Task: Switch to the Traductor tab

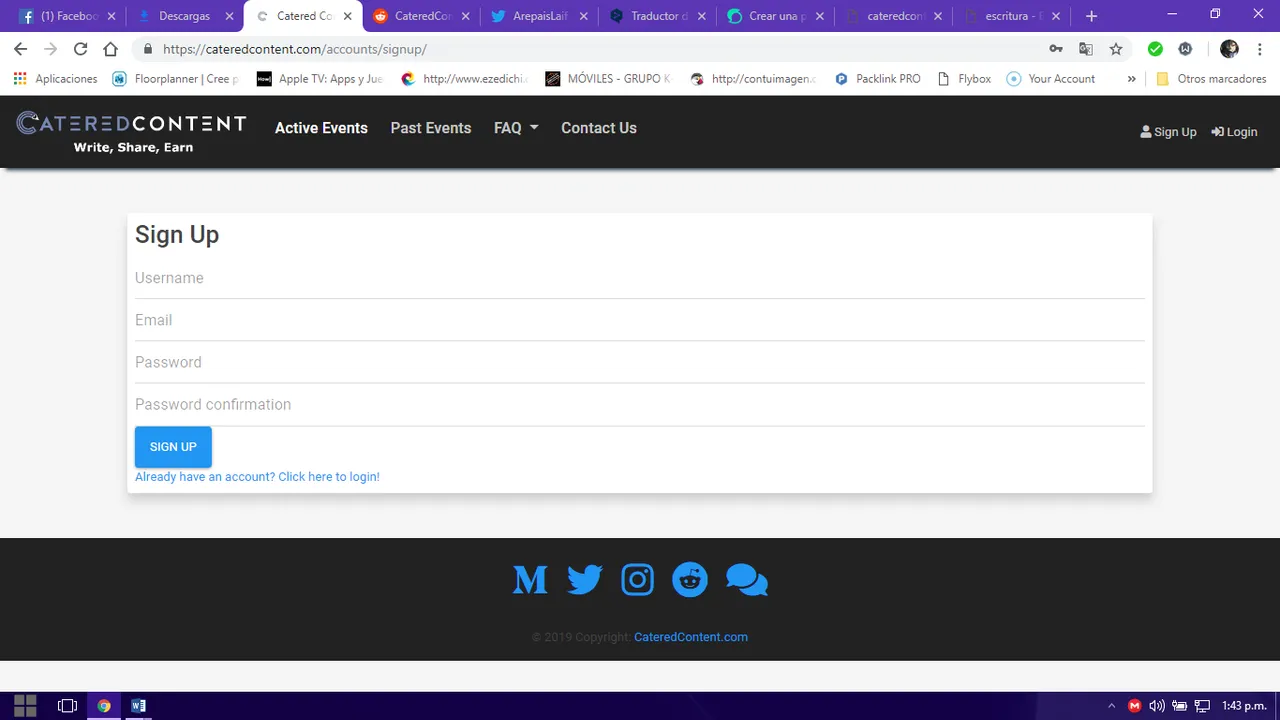Action: tap(656, 16)
